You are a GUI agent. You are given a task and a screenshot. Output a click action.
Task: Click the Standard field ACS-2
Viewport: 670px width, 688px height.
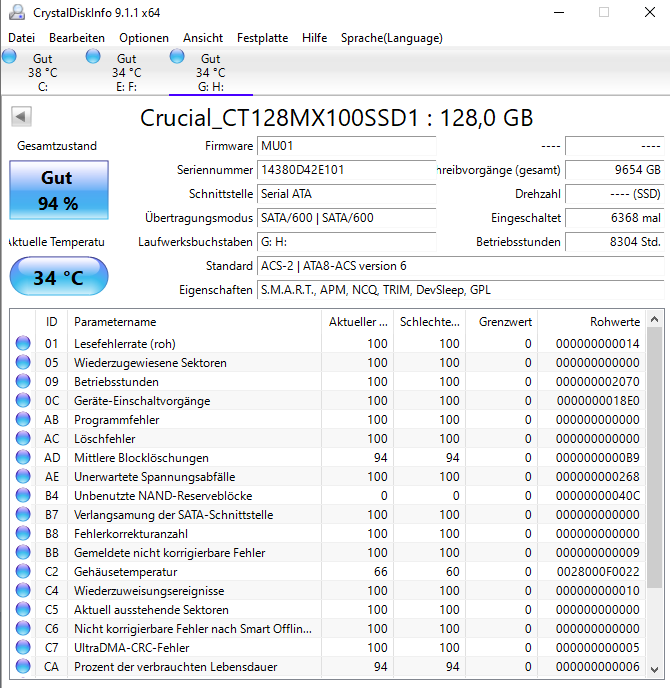(461, 266)
